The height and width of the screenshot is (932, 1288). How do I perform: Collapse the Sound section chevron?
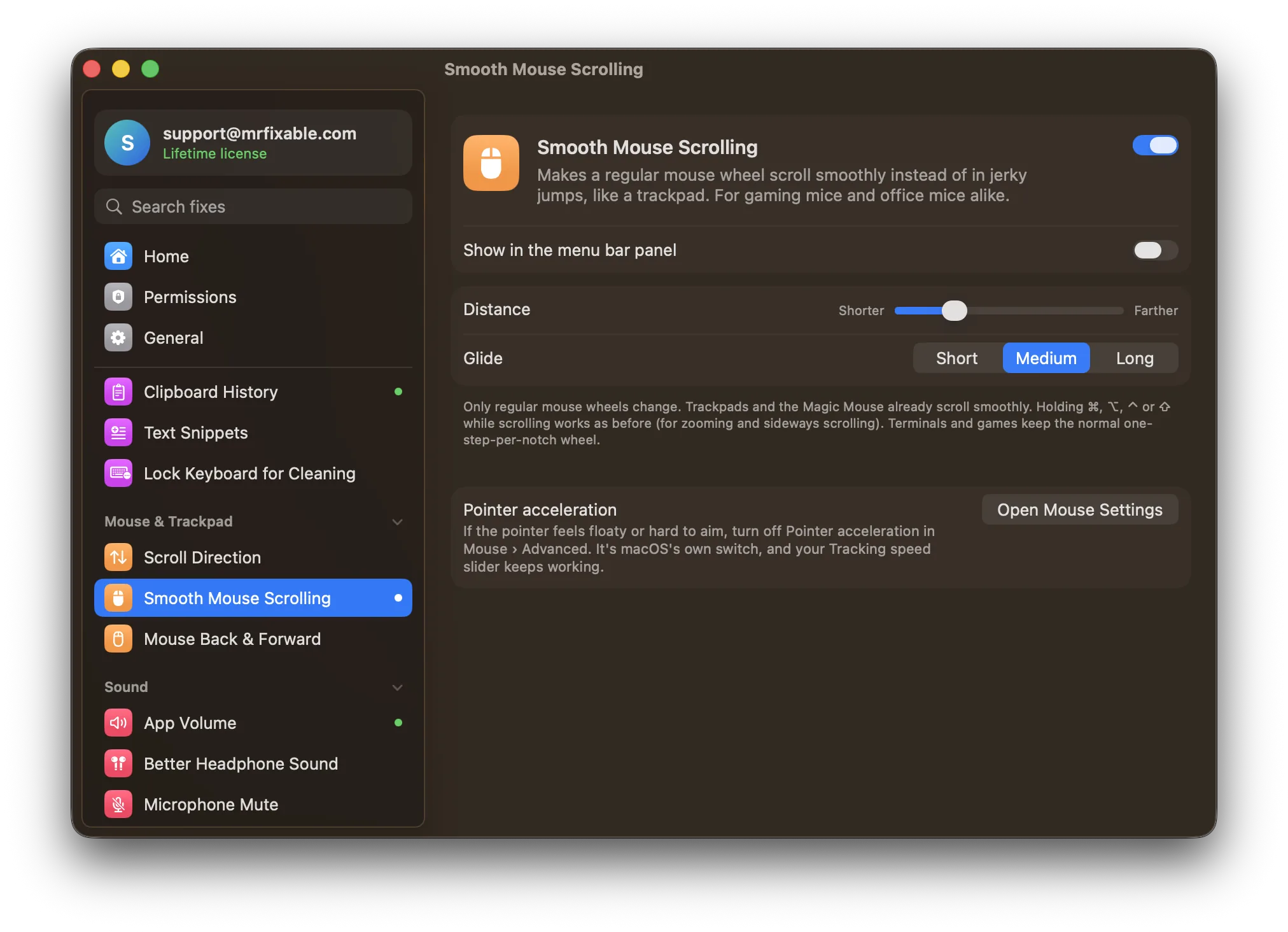point(398,688)
